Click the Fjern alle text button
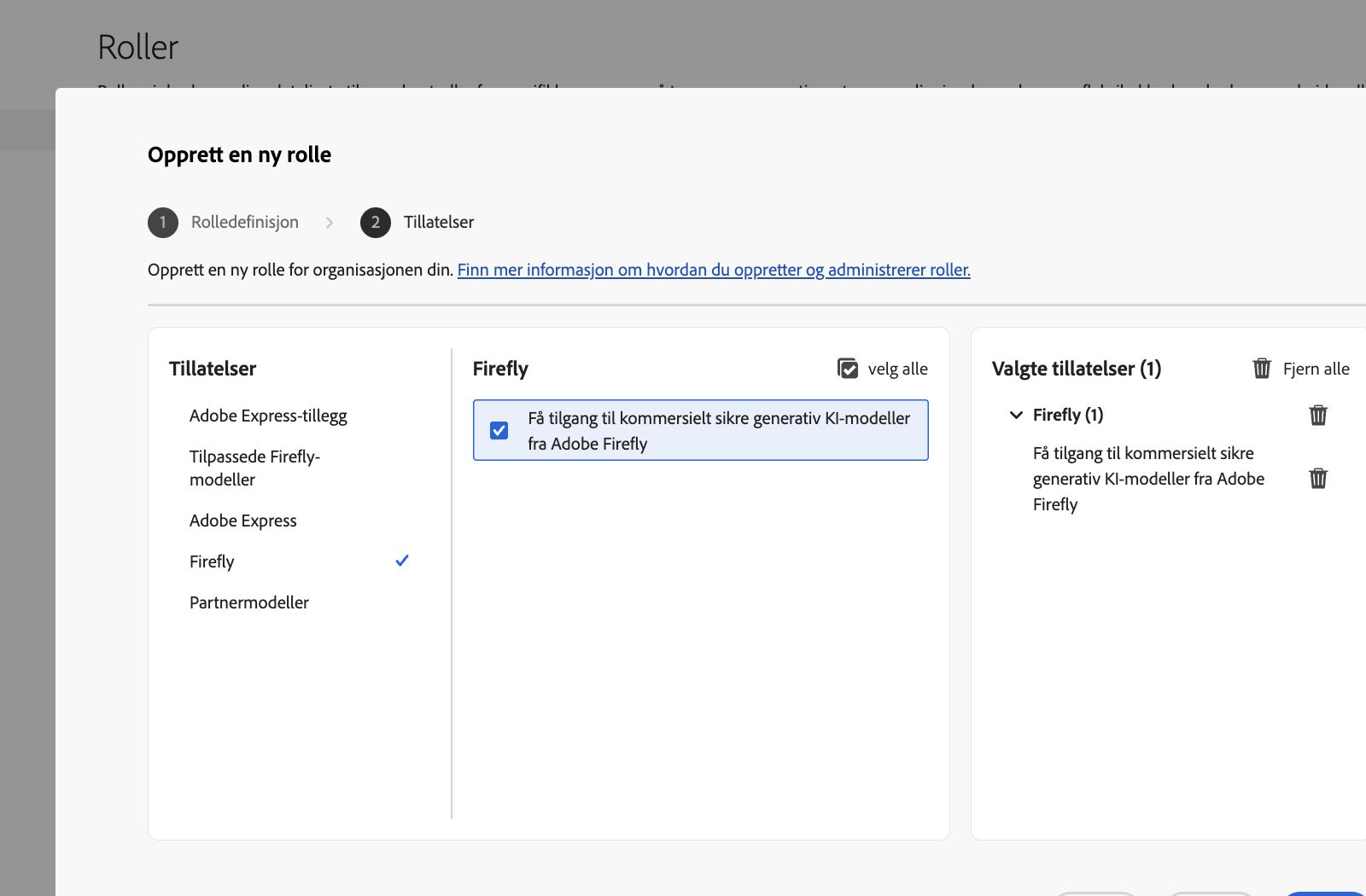 [1316, 369]
